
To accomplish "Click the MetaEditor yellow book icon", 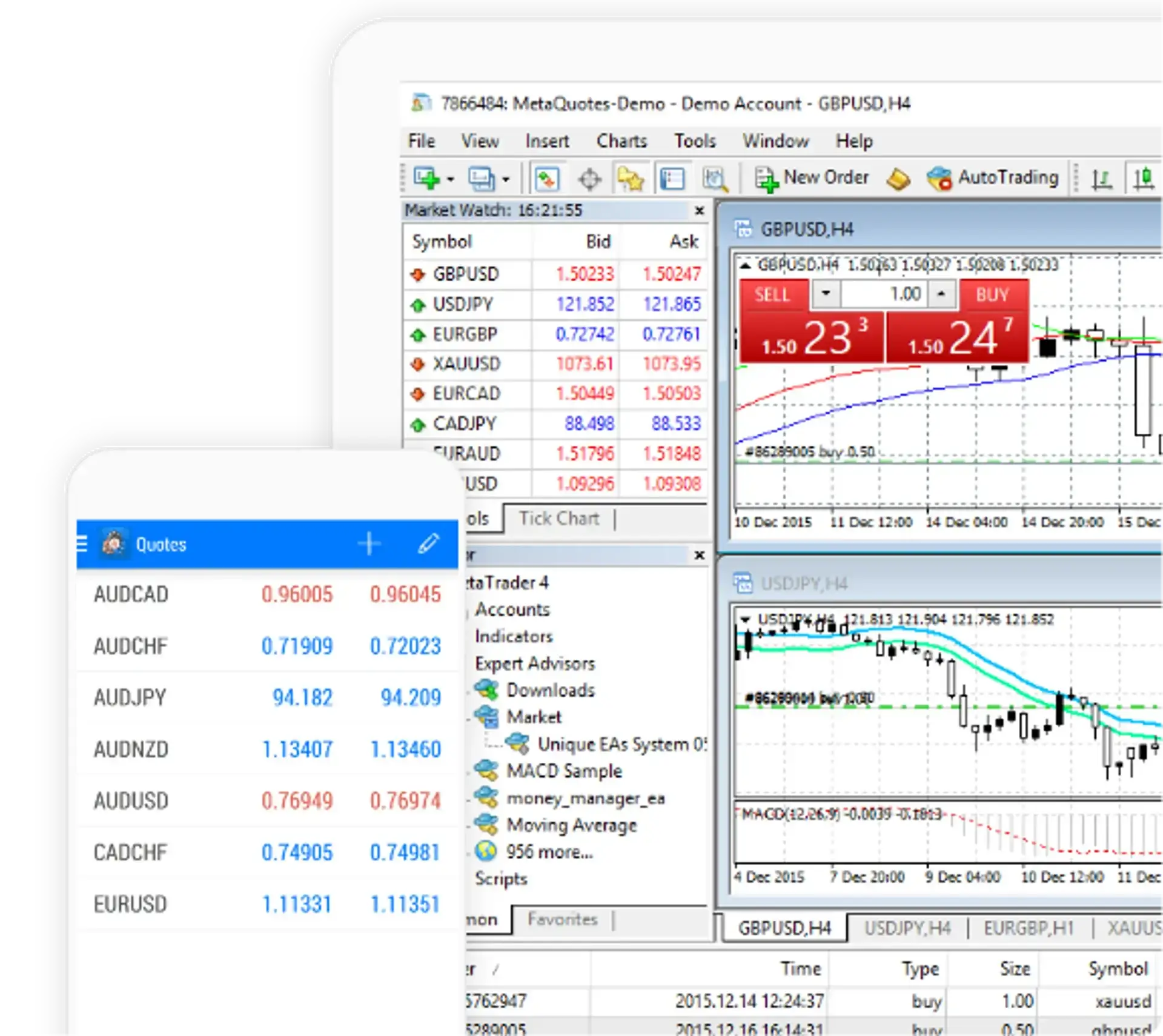I will 898,179.
